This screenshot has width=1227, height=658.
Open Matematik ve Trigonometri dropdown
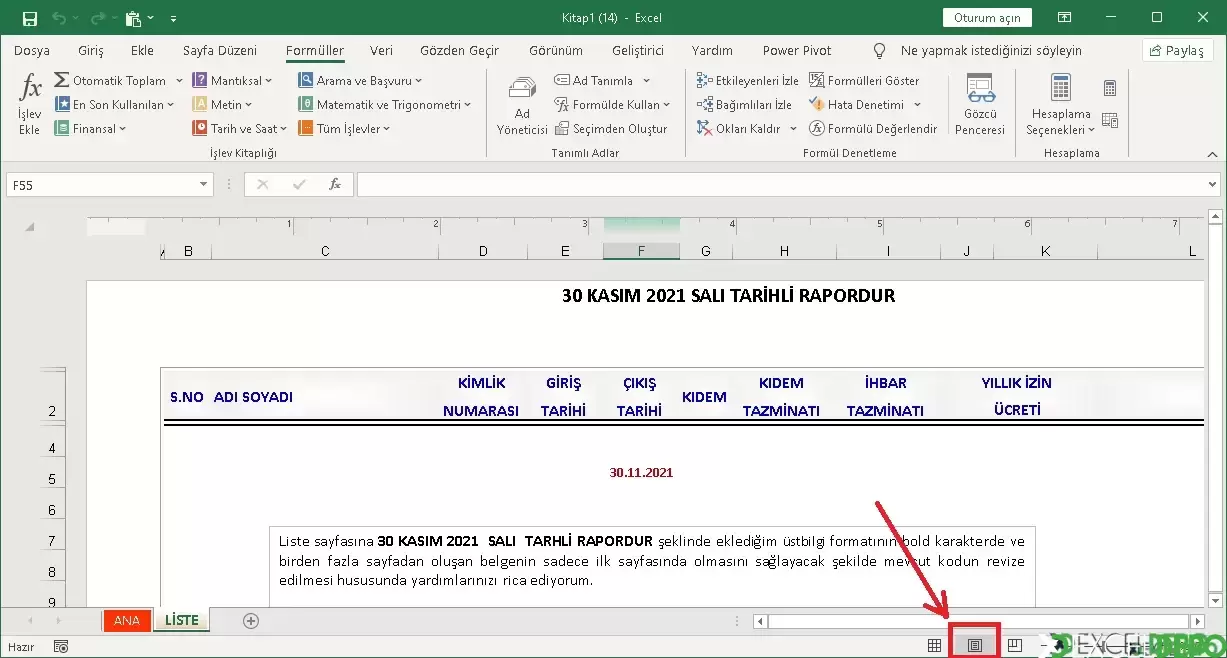pyautogui.click(x=384, y=104)
